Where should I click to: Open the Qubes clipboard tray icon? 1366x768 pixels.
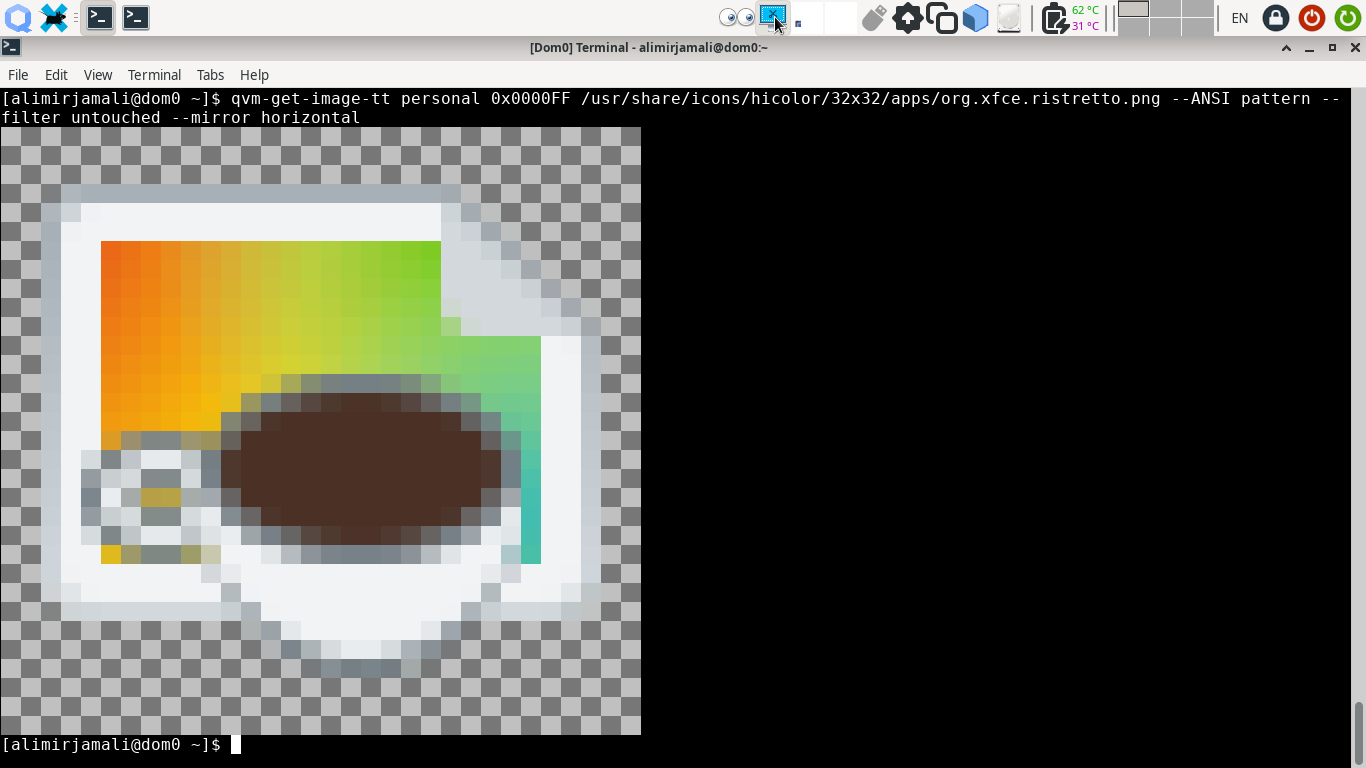pos(941,17)
